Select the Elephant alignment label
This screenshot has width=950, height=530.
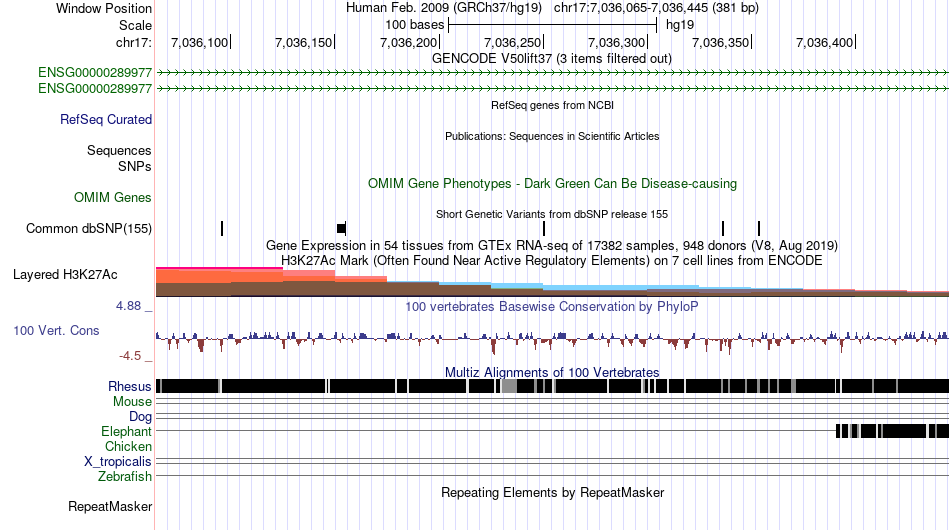coord(126,431)
